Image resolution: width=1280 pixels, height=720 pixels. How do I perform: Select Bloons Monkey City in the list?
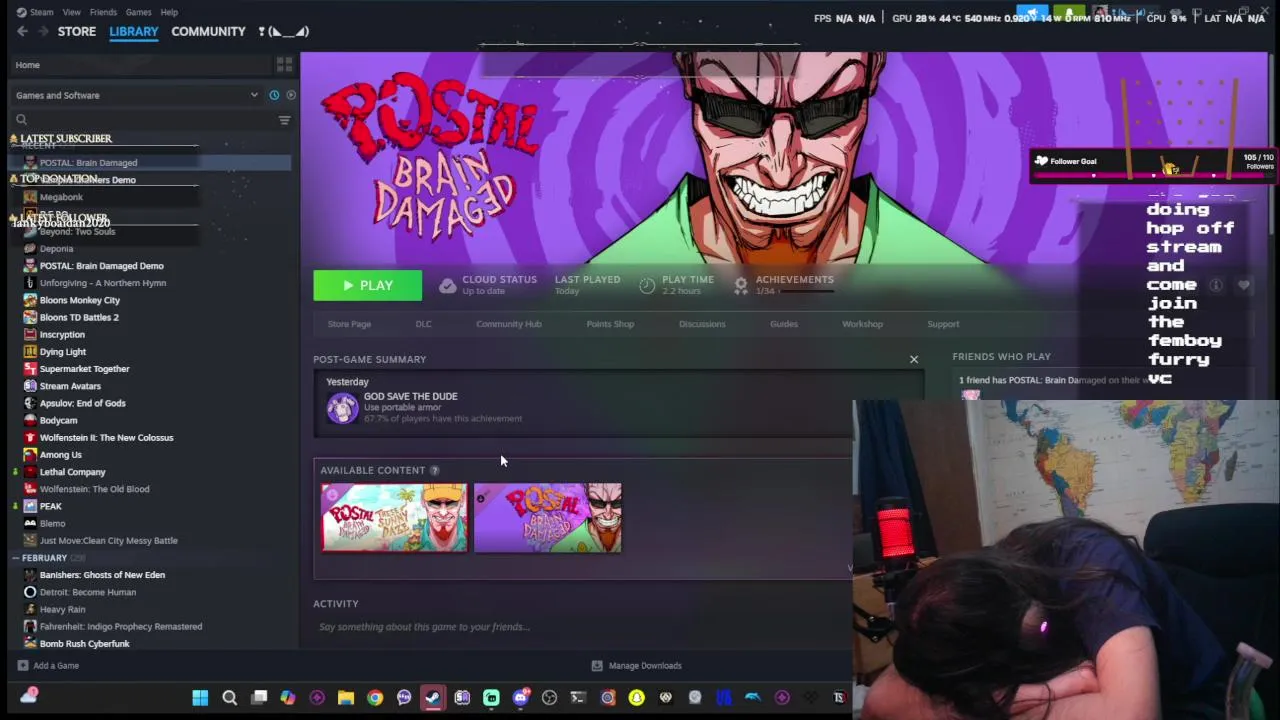[80, 300]
